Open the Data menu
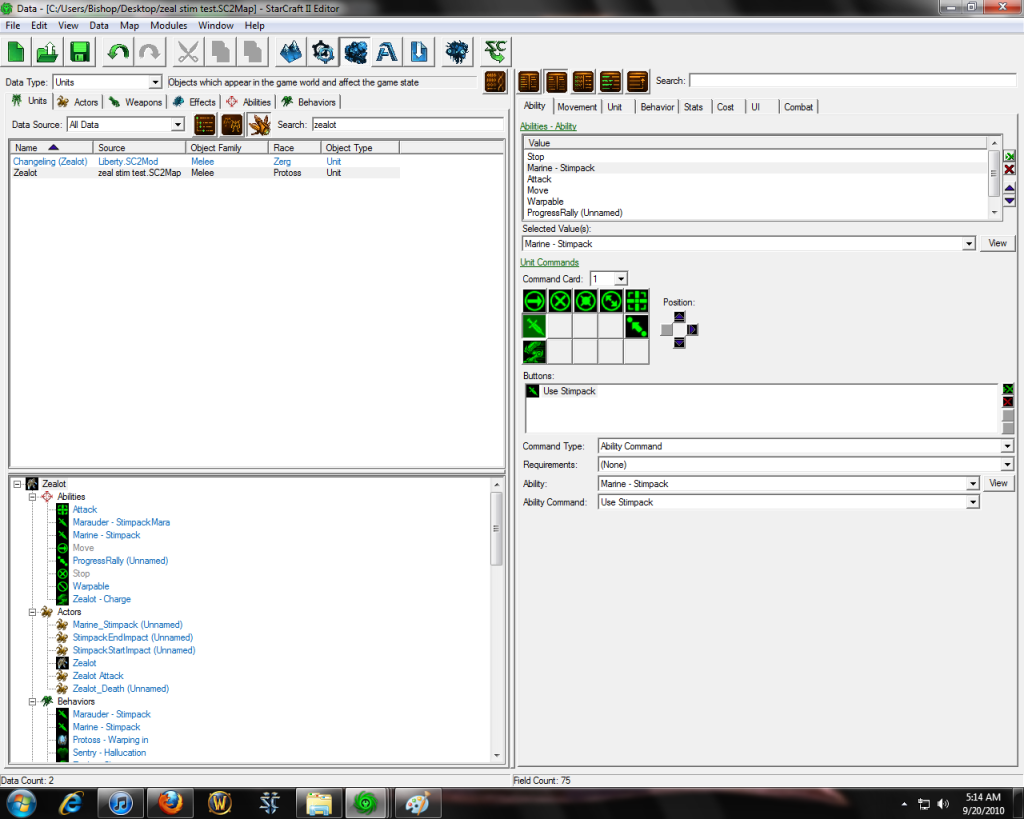This screenshot has height=819, width=1024. (99, 25)
